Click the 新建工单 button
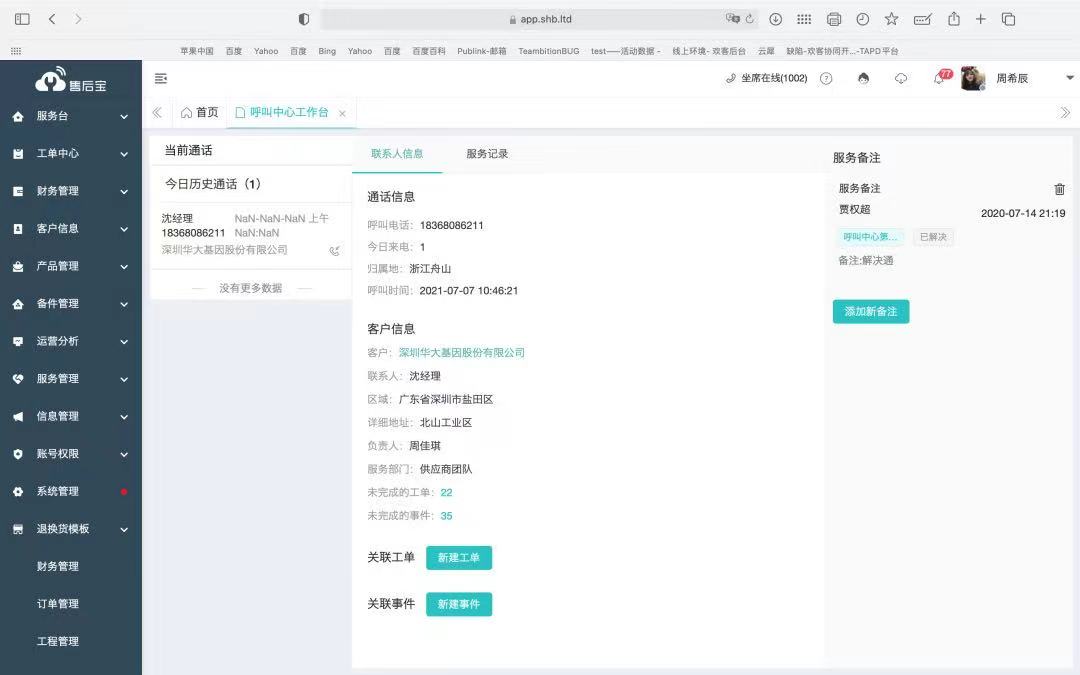Viewport: 1080px width, 675px height. pyautogui.click(x=459, y=558)
